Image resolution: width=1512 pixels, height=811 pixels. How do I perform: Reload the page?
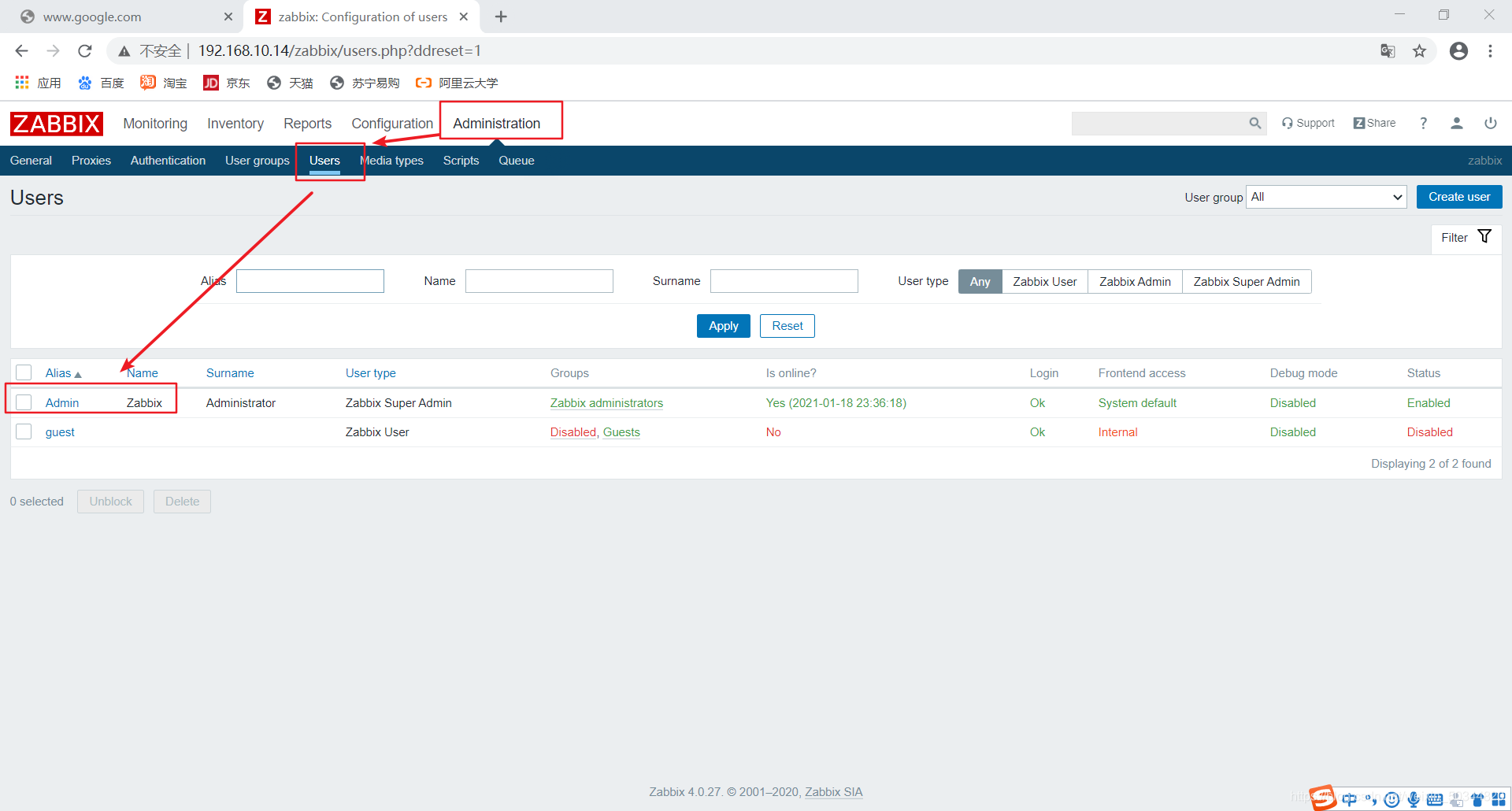(x=85, y=51)
